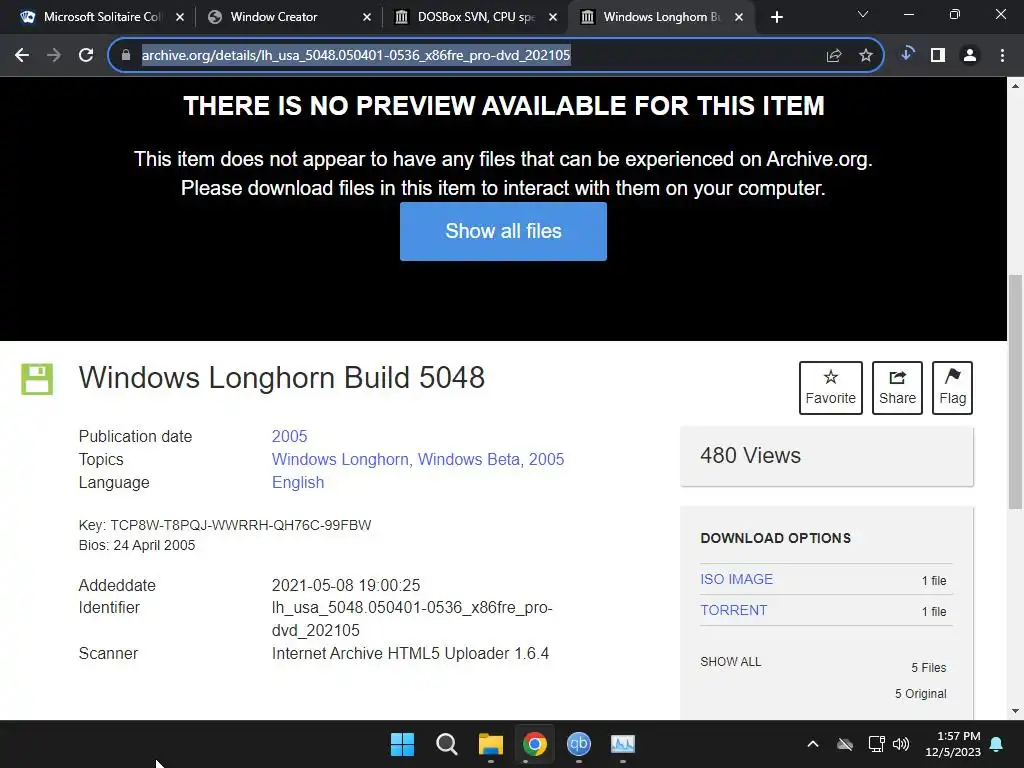Open the 2005 topic link
This screenshot has height=768, width=1024.
(x=546, y=460)
